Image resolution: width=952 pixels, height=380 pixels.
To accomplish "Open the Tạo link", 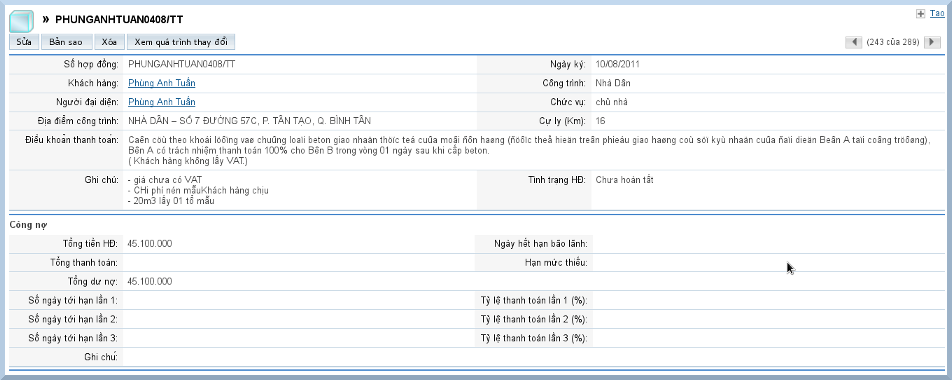I will tap(937, 13).
